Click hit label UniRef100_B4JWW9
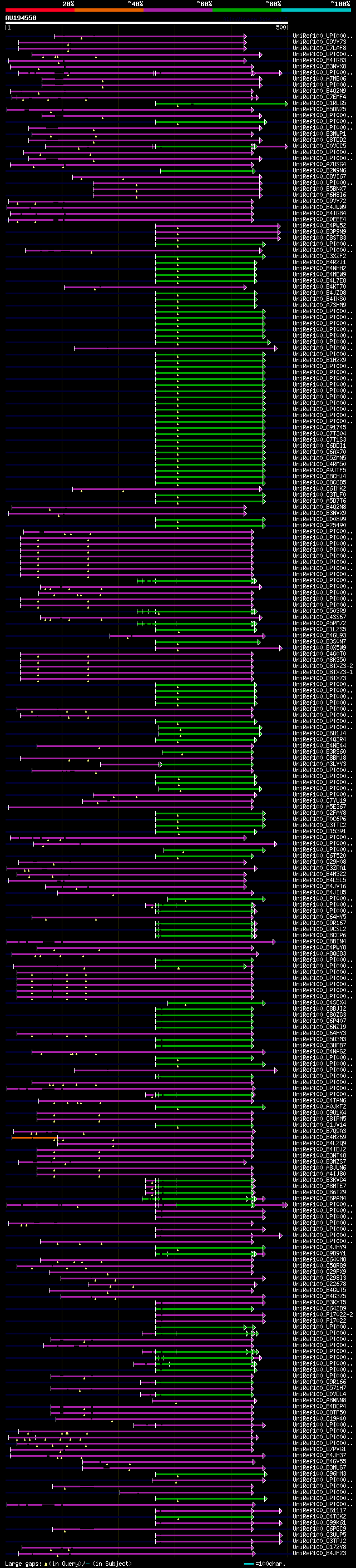 (x=319, y=207)
